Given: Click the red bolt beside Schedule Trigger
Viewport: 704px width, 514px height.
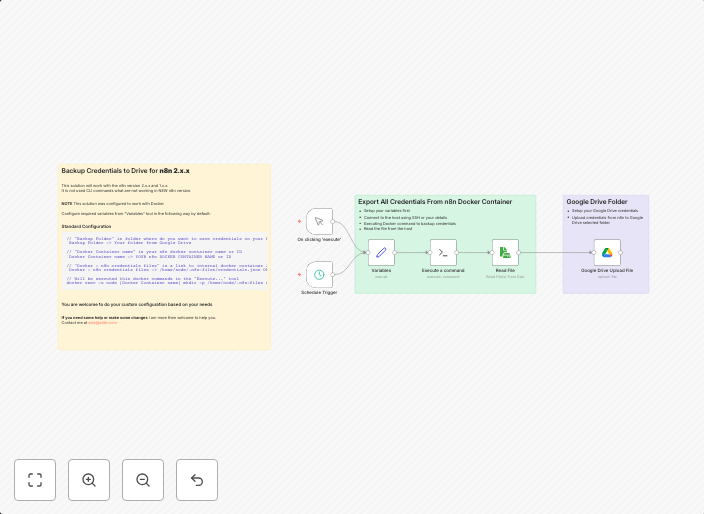Looking at the screenshot, I should pyautogui.click(x=299, y=274).
